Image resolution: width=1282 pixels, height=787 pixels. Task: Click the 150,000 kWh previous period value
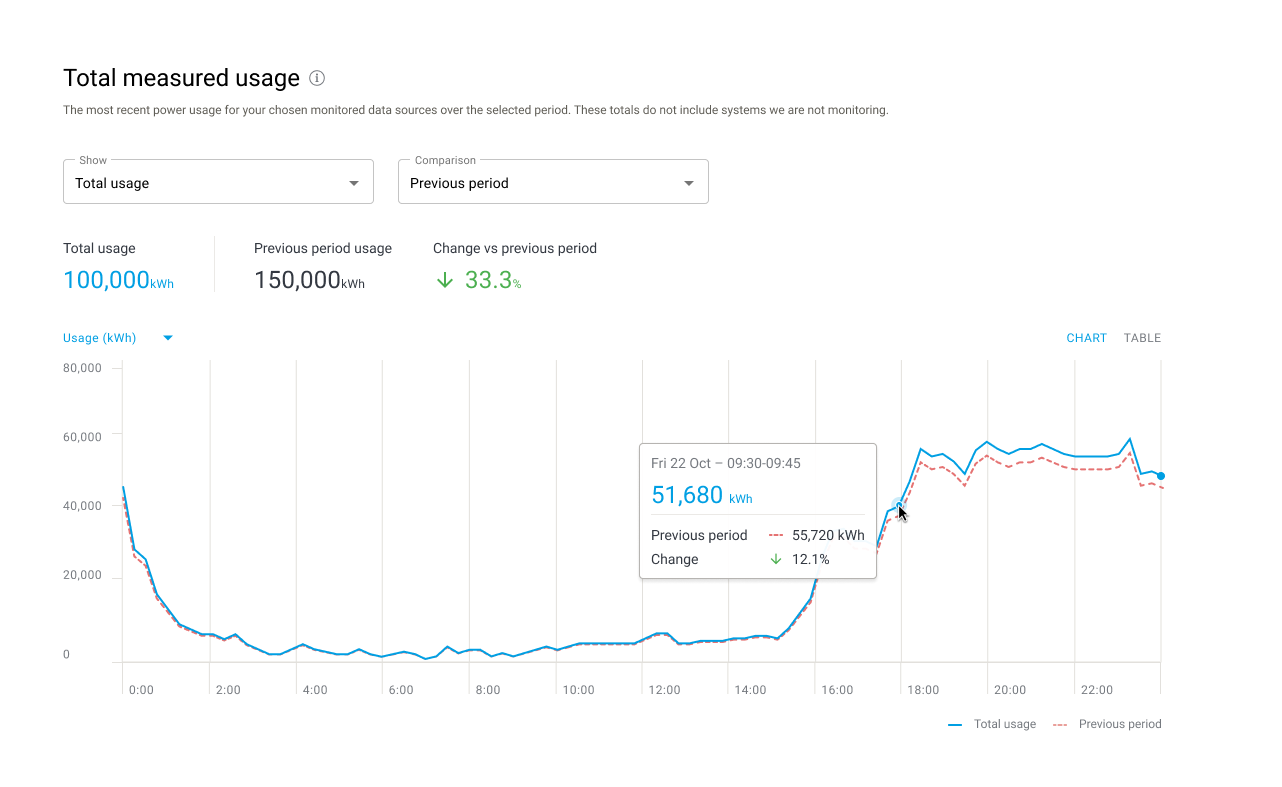309,280
